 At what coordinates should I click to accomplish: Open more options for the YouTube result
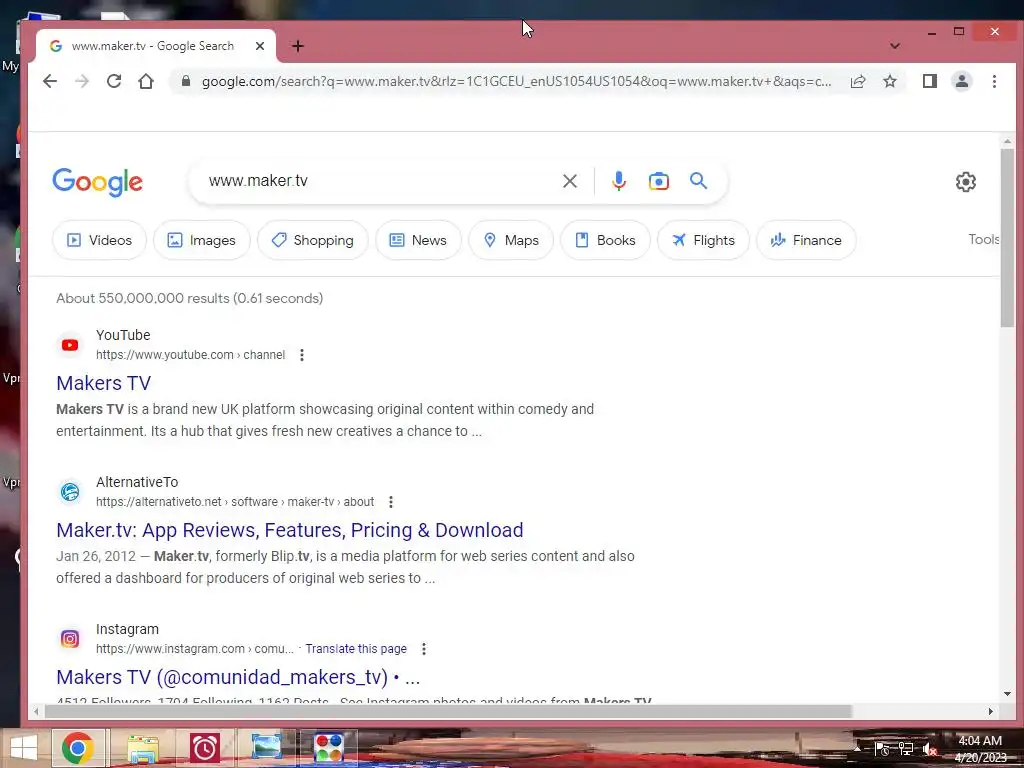pos(302,355)
